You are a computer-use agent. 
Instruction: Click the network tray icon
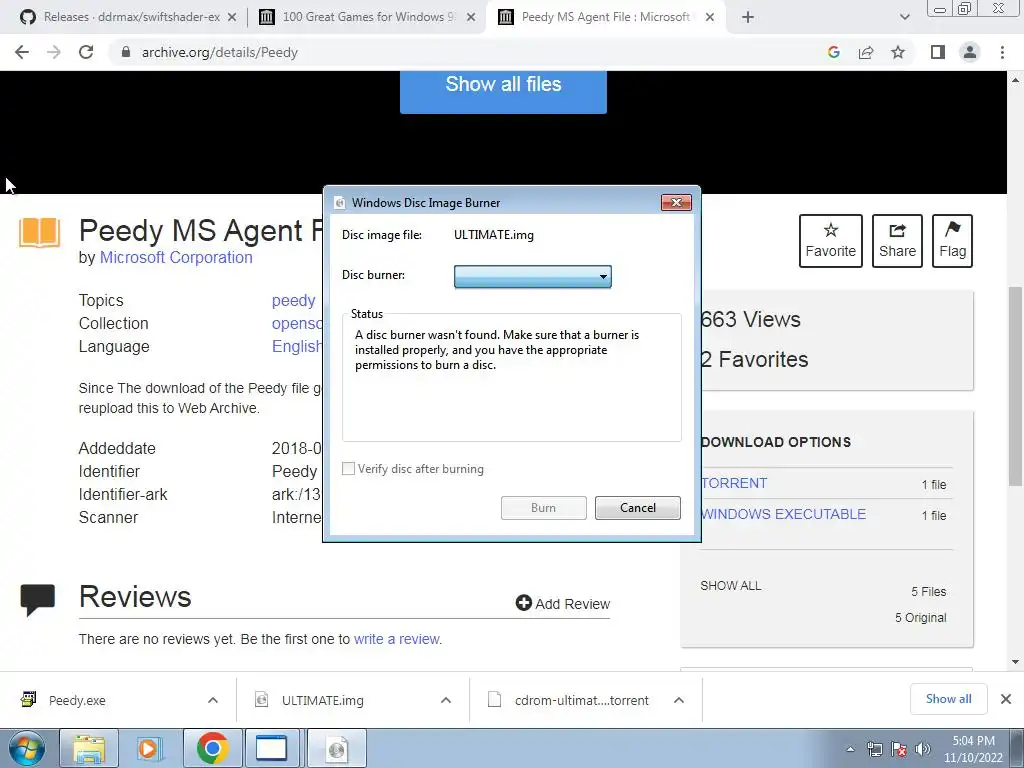874,749
